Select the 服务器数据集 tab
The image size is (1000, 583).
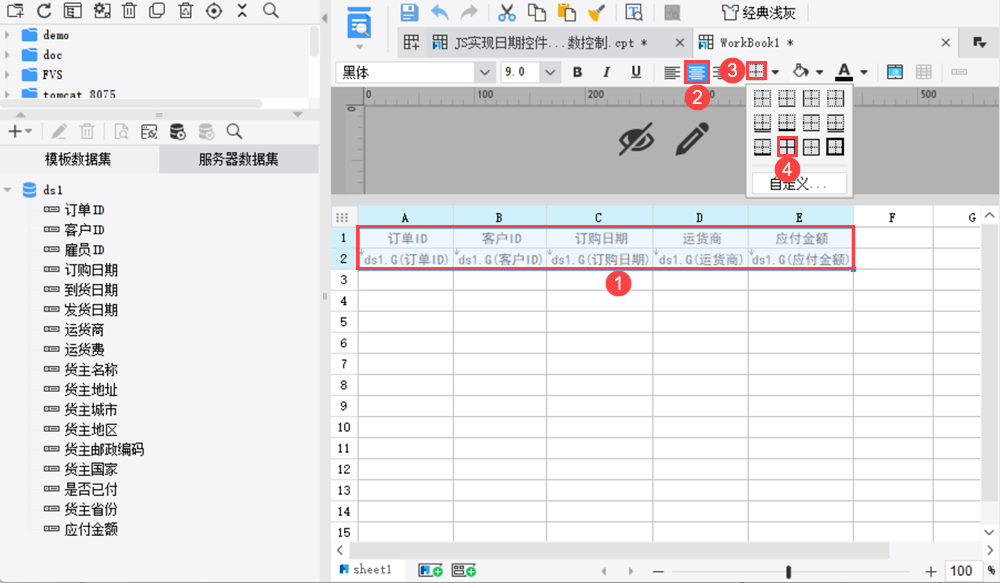(x=239, y=159)
